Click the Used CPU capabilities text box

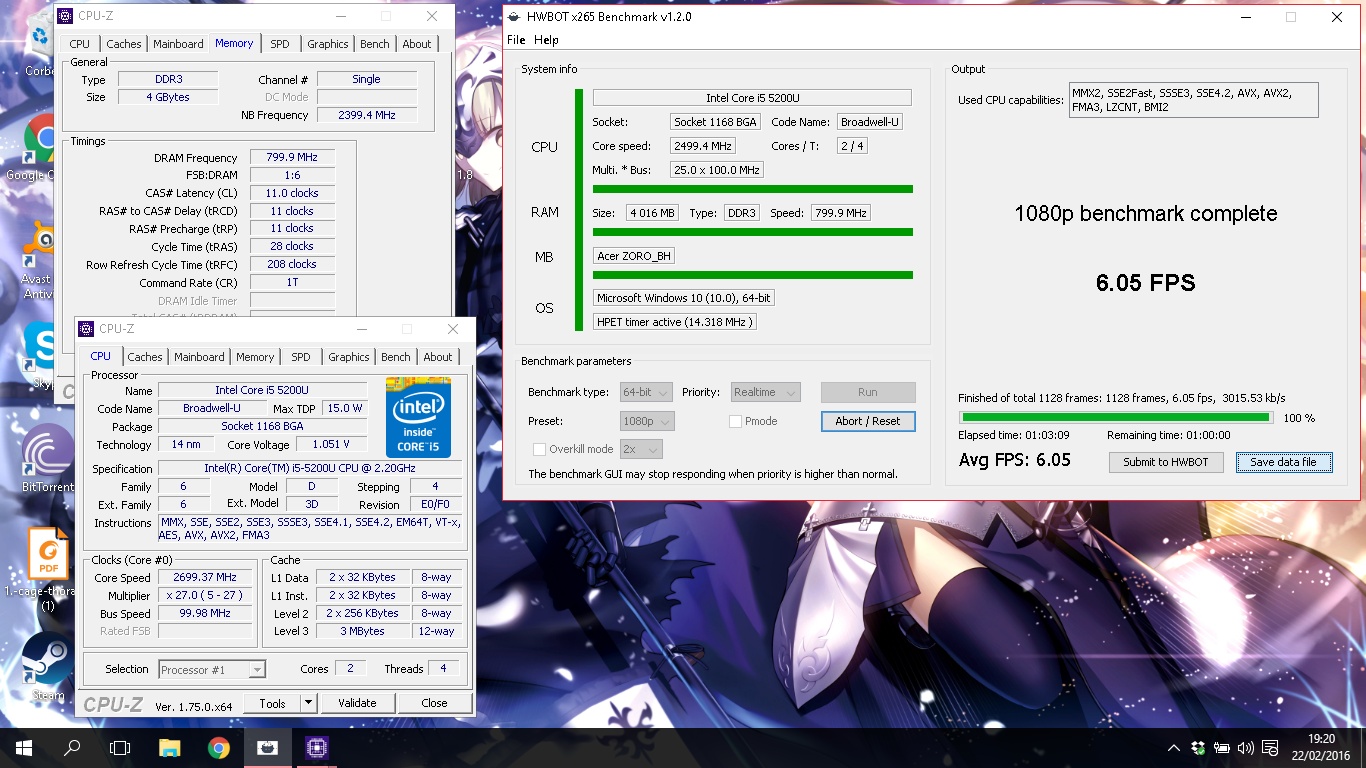[1193, 100]
